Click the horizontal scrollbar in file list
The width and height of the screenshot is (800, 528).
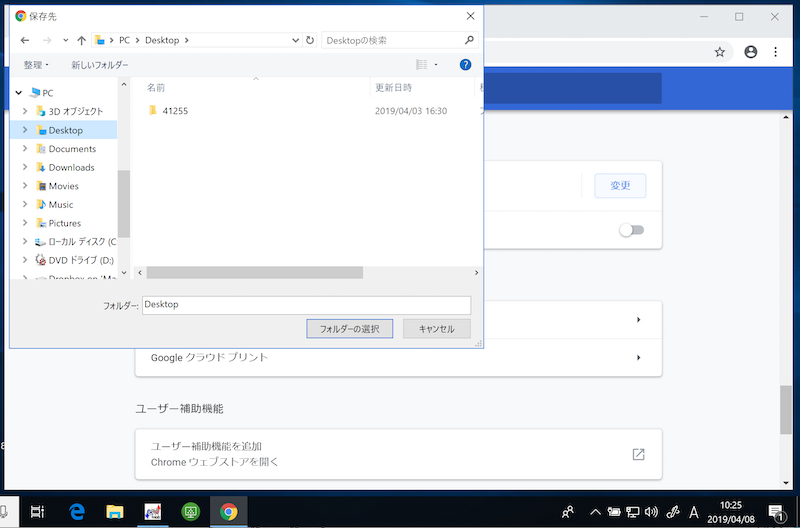coord(255,272)
